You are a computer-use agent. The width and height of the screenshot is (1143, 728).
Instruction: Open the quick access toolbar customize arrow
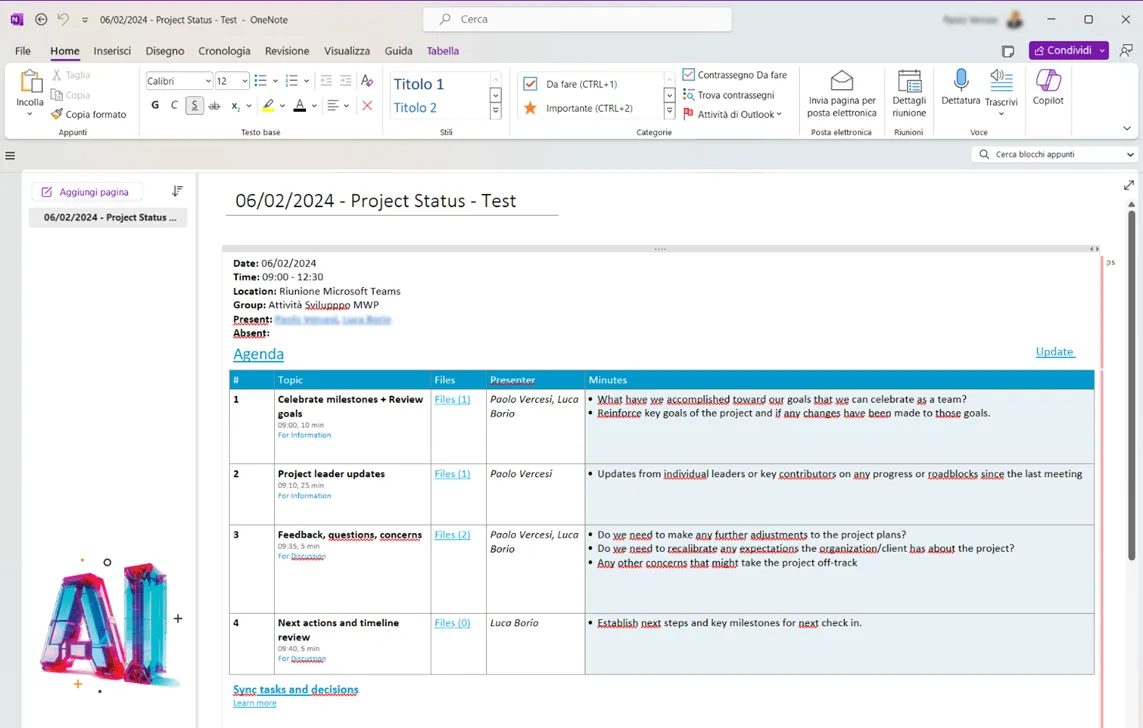(x=85, y=20)
